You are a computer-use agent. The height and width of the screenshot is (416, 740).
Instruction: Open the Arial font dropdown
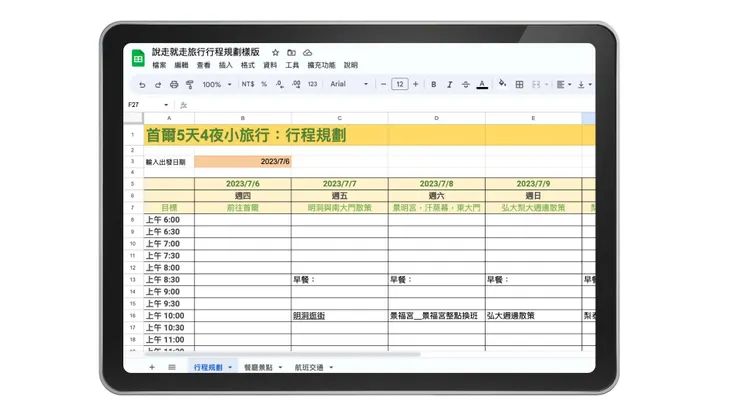point(349,84)
